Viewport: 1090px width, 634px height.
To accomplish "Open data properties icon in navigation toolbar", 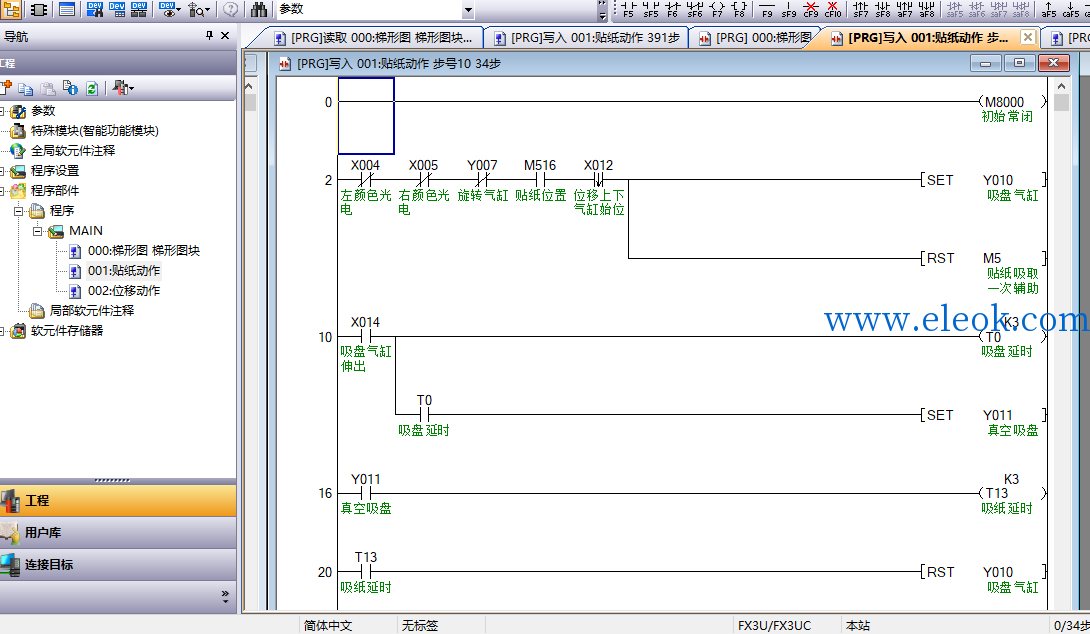I will [70, 88].
